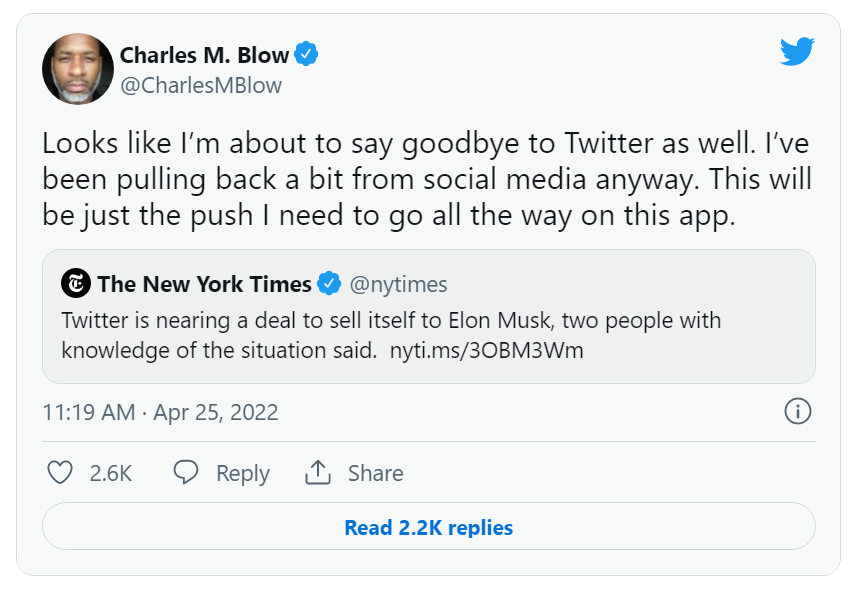Click the Share text label
859x589 pixels.
(375, 473)
